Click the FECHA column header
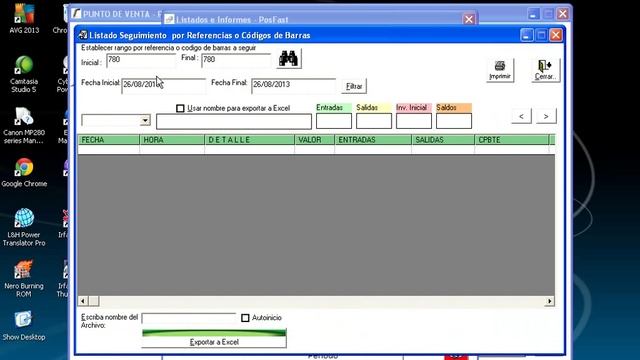 tap(109, 140)
